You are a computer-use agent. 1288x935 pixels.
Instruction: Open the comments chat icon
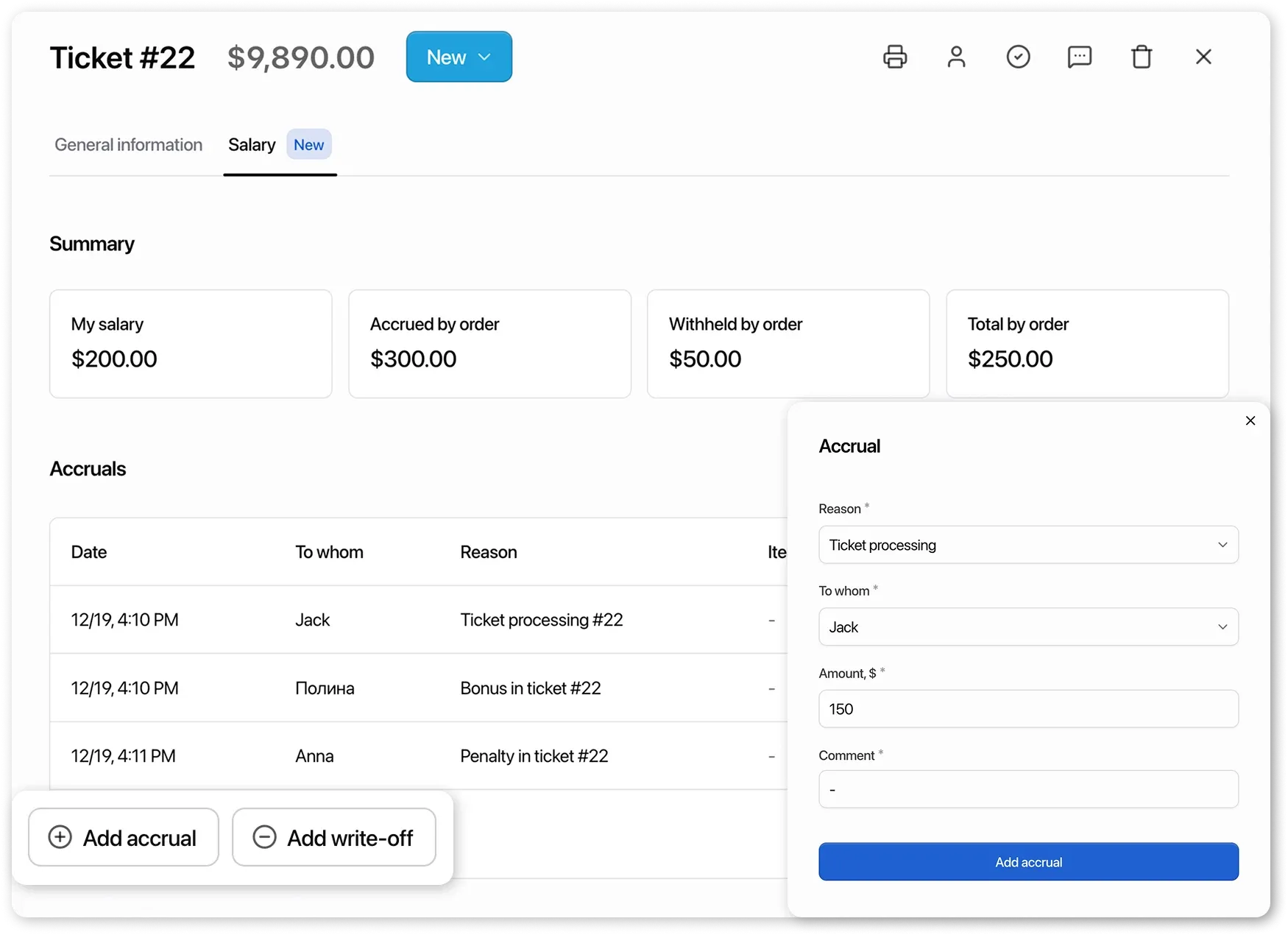[1080, 57]
